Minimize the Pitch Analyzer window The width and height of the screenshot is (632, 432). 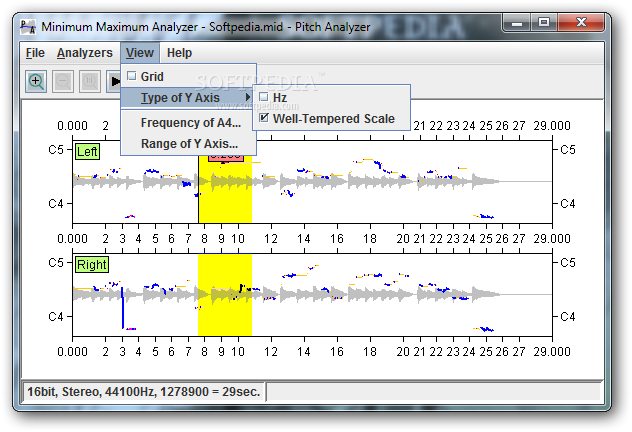click(x=517, y=23)
